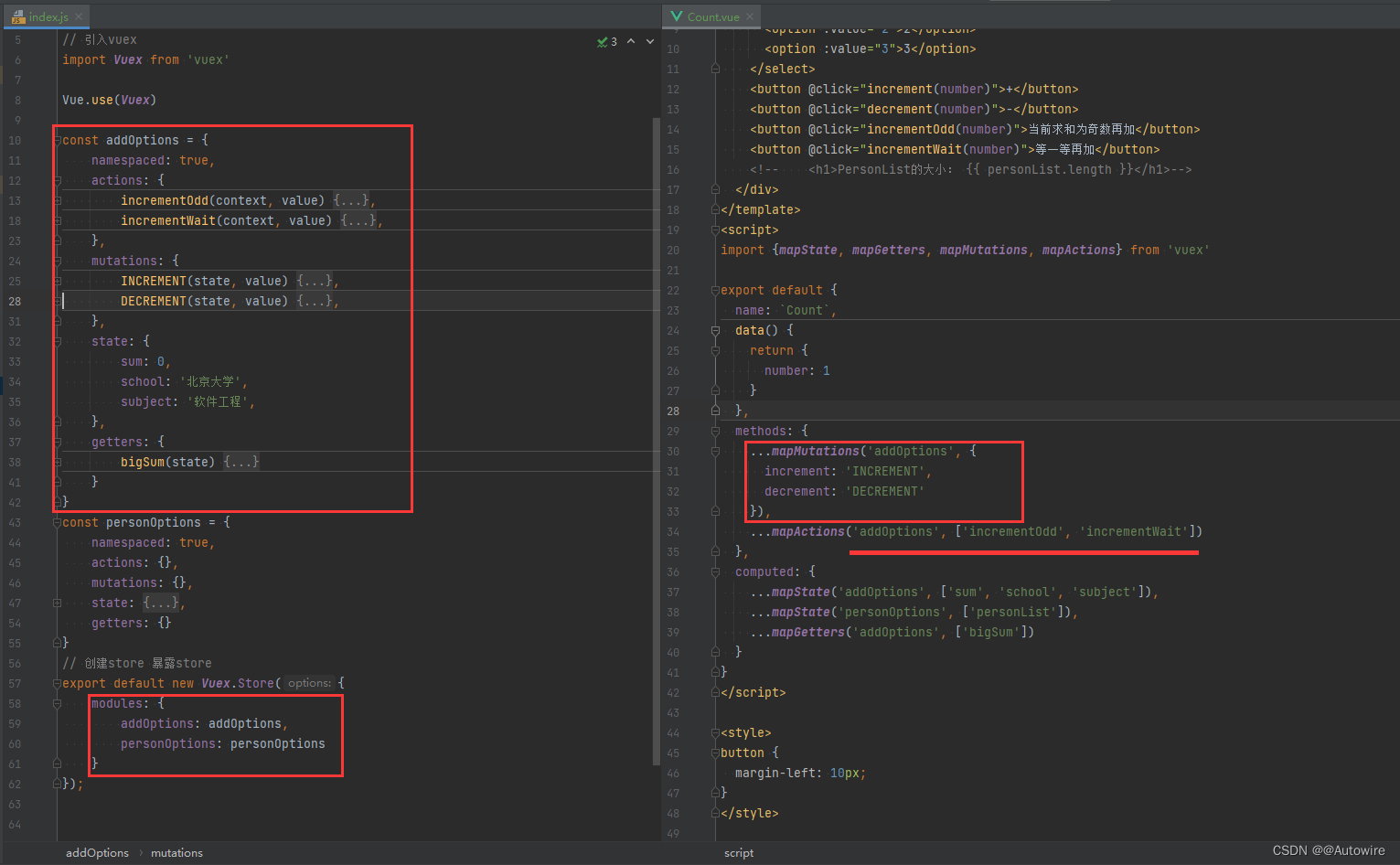This screenshot has height=865, width=1400.
Task: Collapse the style tag fold marker
Action: pos(715,732)
